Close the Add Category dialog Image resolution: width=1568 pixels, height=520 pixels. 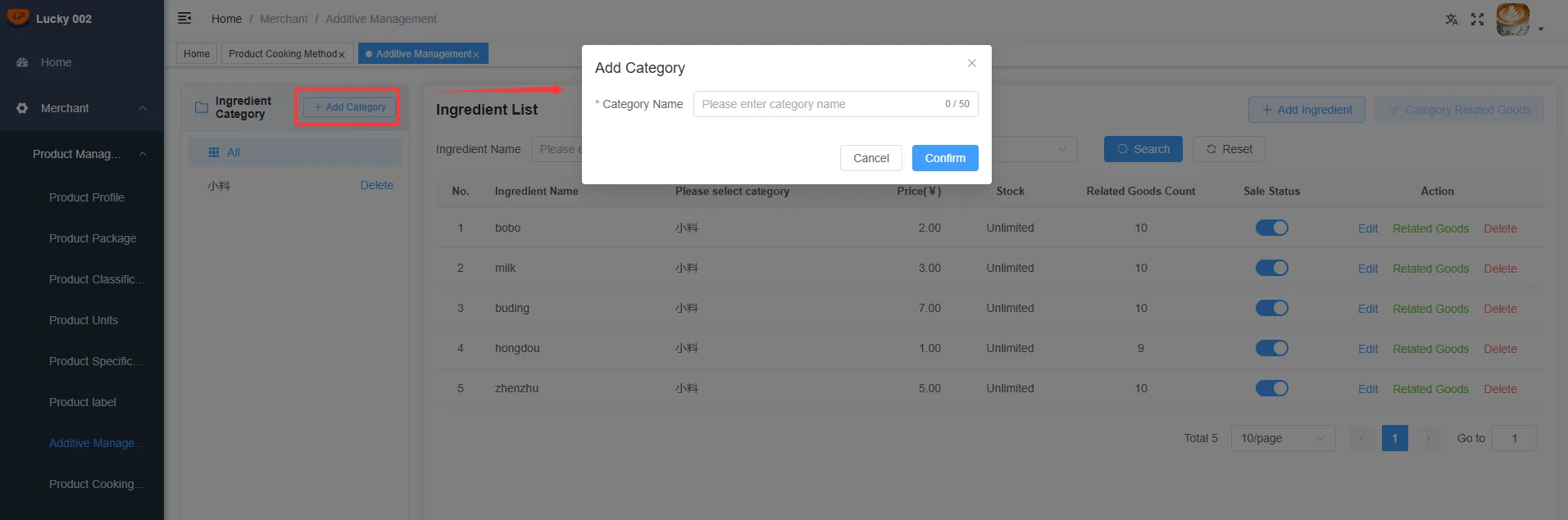click(x=971, y=63)
